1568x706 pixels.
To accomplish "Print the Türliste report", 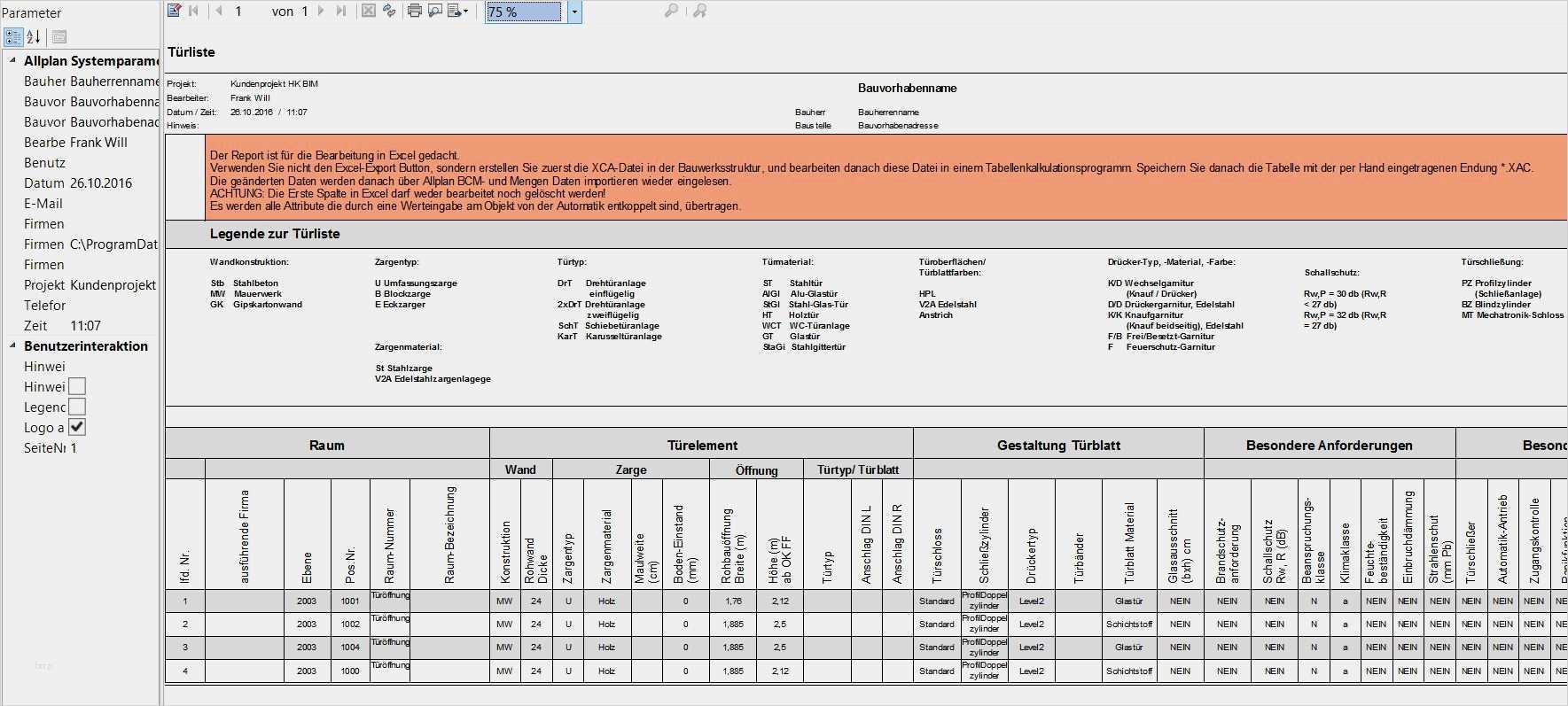I will pyautogui.click(x=414, y=11).
